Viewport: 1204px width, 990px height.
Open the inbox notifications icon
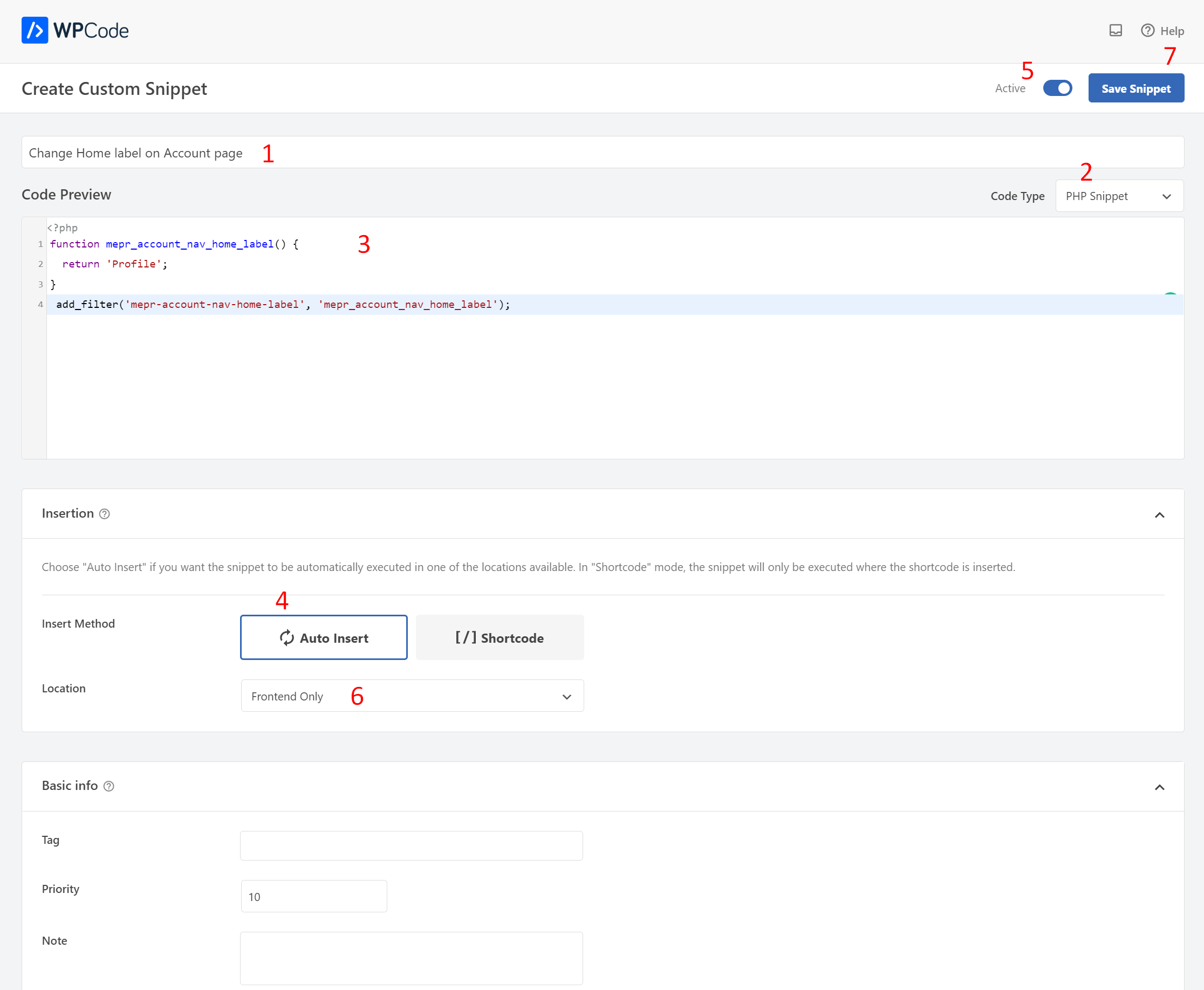point(1116,30)
